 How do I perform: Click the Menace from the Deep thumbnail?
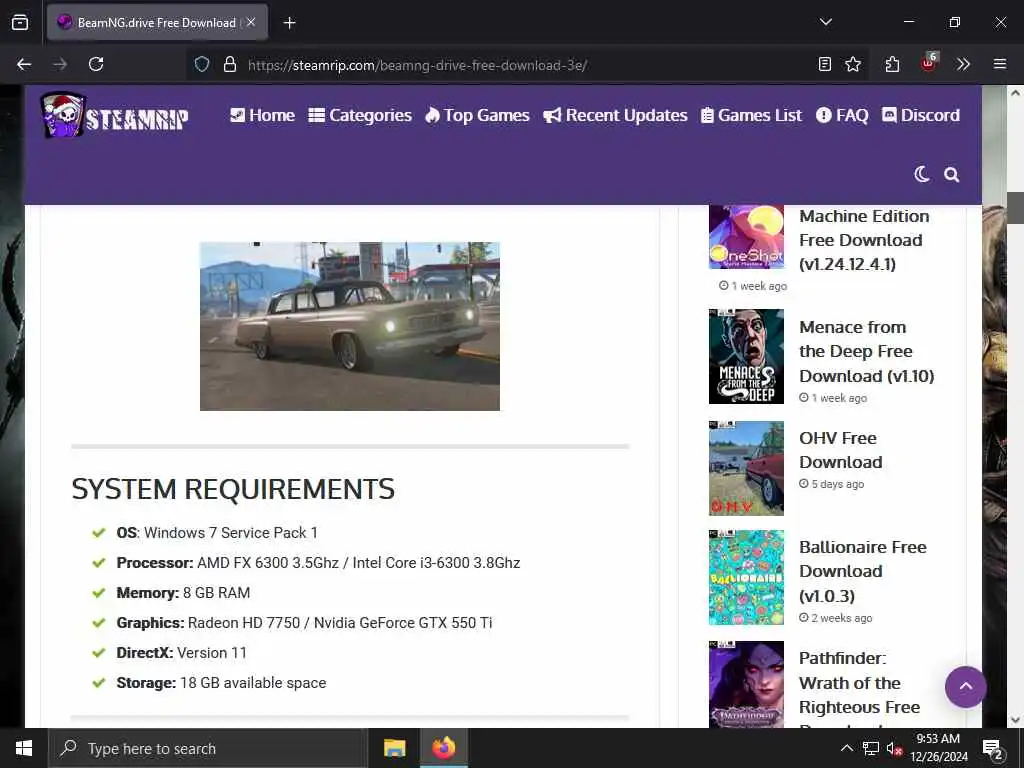[746, 357]
